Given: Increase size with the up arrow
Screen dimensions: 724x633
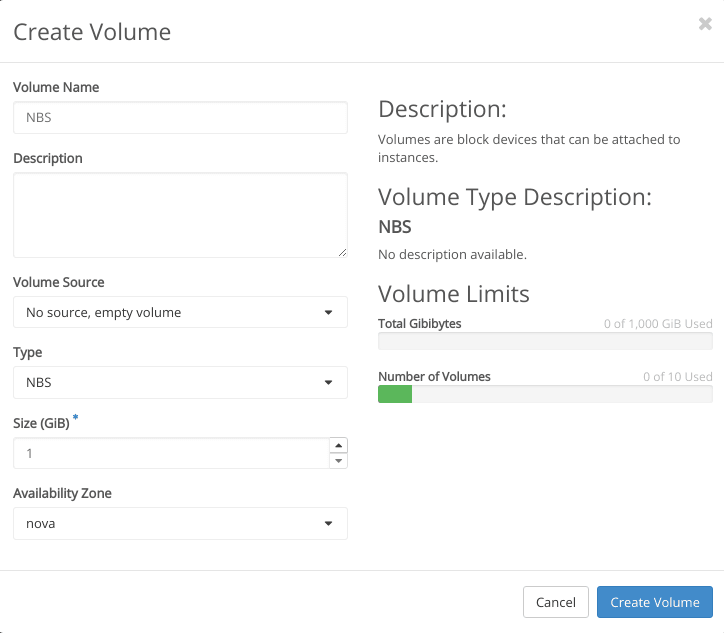Looking at the screenshot, I should coord(339,446).
